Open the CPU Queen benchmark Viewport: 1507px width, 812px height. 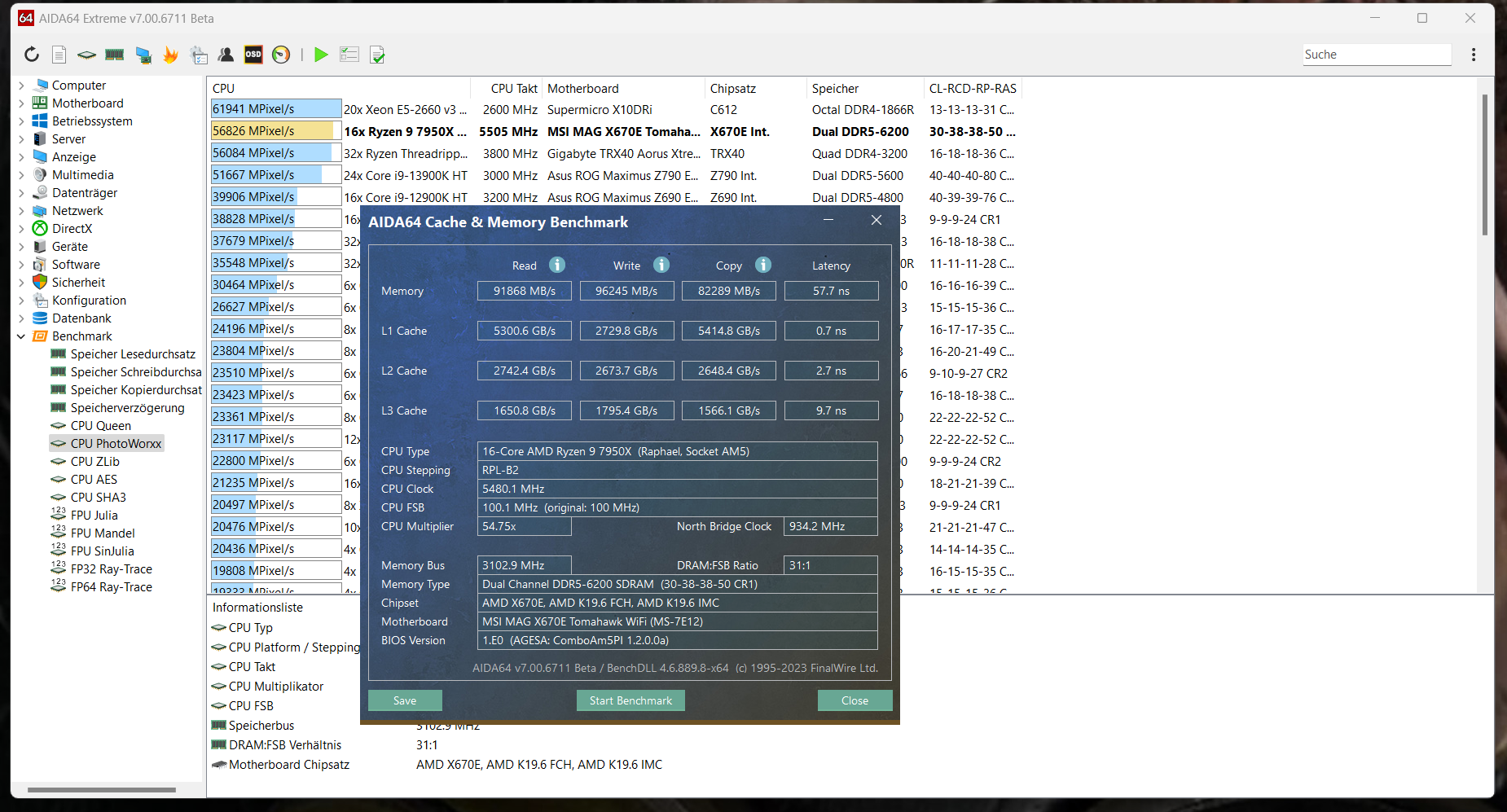(100, 425)
